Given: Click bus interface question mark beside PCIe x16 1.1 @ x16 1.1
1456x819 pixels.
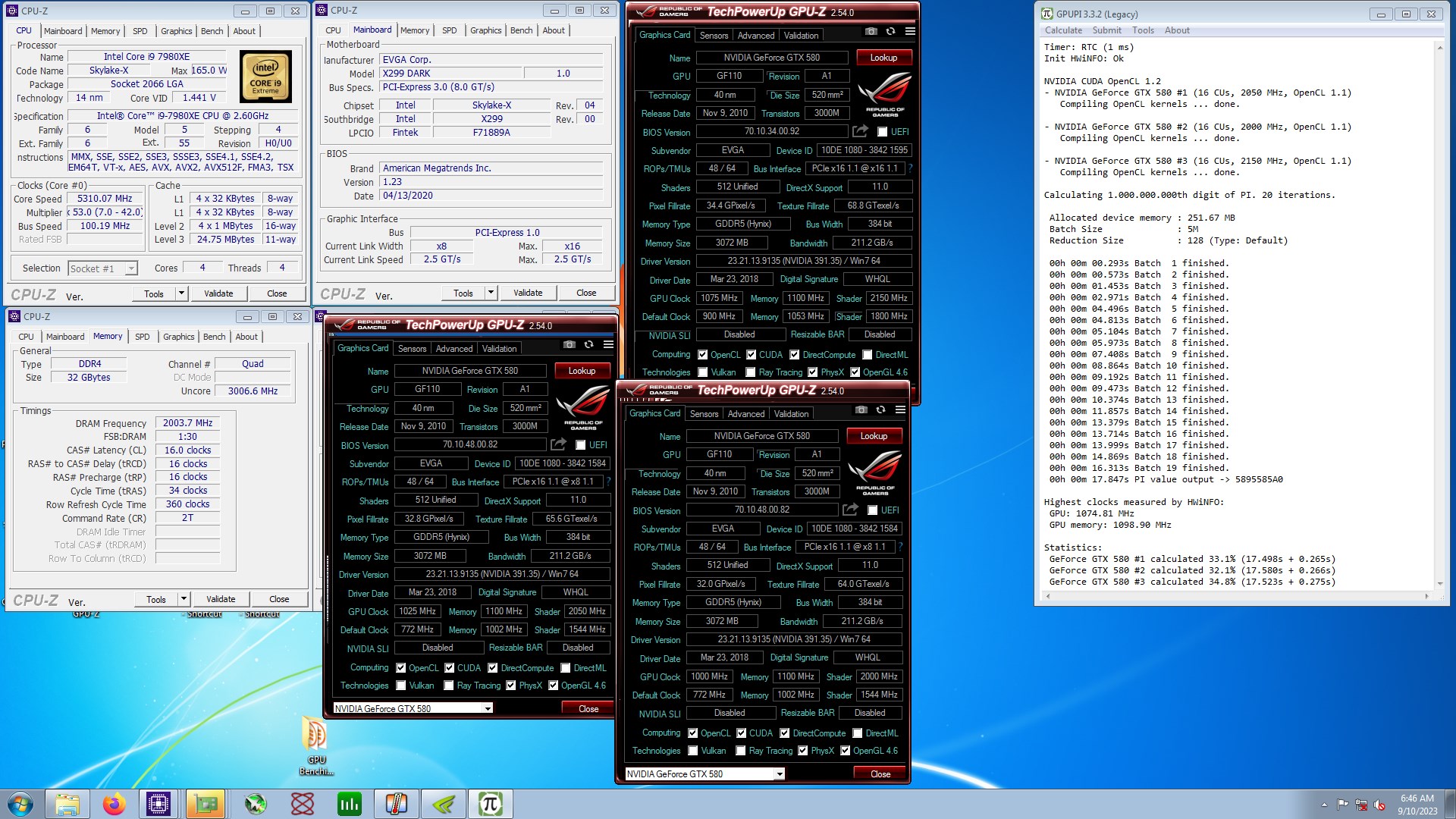Looking at the screenshot, I should point(910,168).
